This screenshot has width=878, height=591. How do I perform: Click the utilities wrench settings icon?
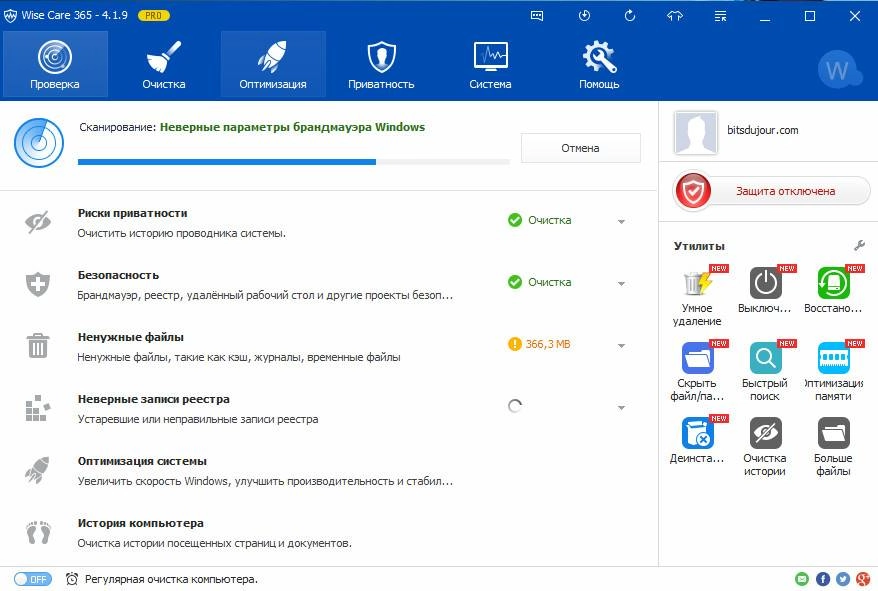pyautogui.click(x=859, y=245)
